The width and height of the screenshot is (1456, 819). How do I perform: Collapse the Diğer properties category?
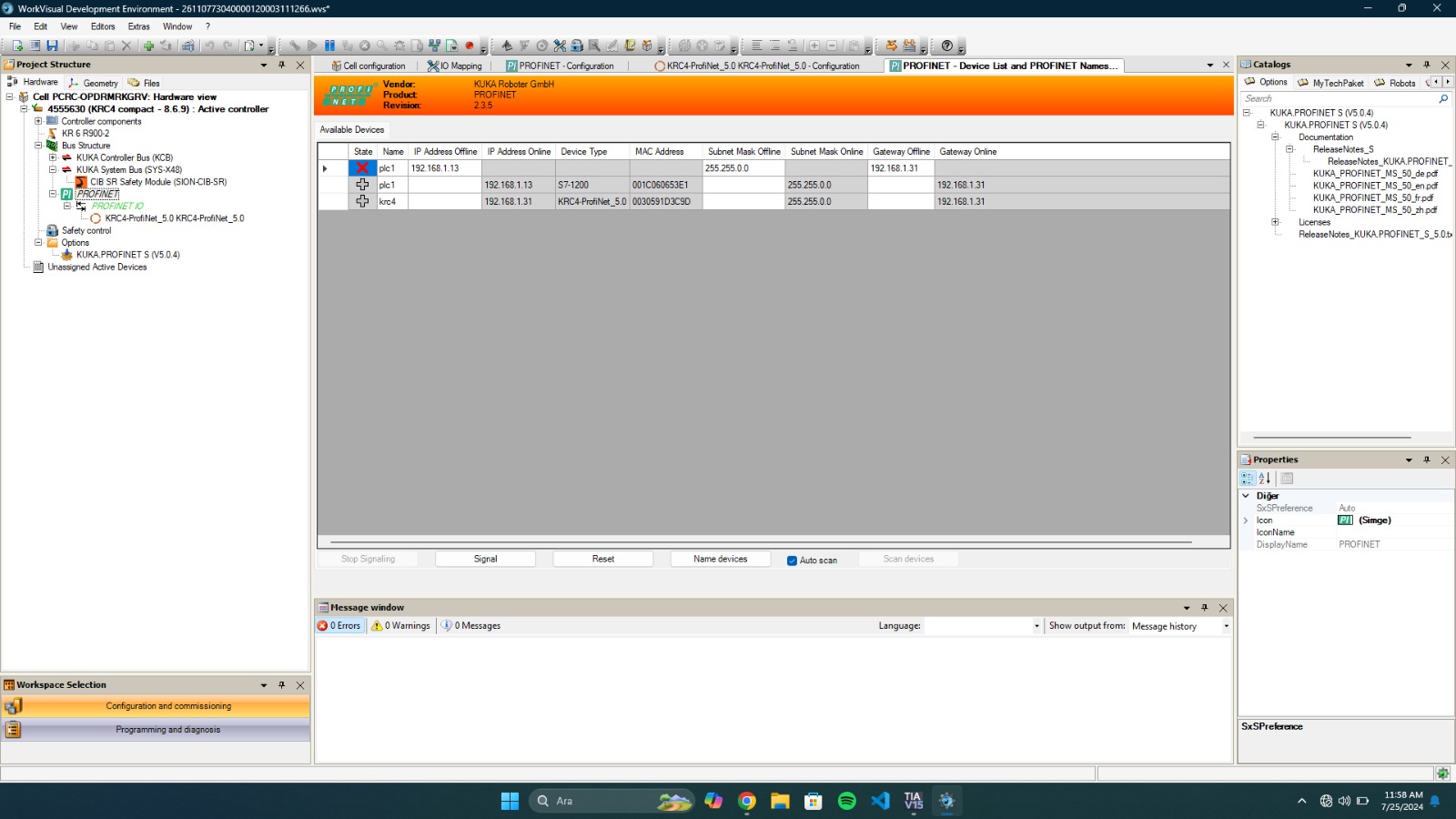(x=1246, y=496)
